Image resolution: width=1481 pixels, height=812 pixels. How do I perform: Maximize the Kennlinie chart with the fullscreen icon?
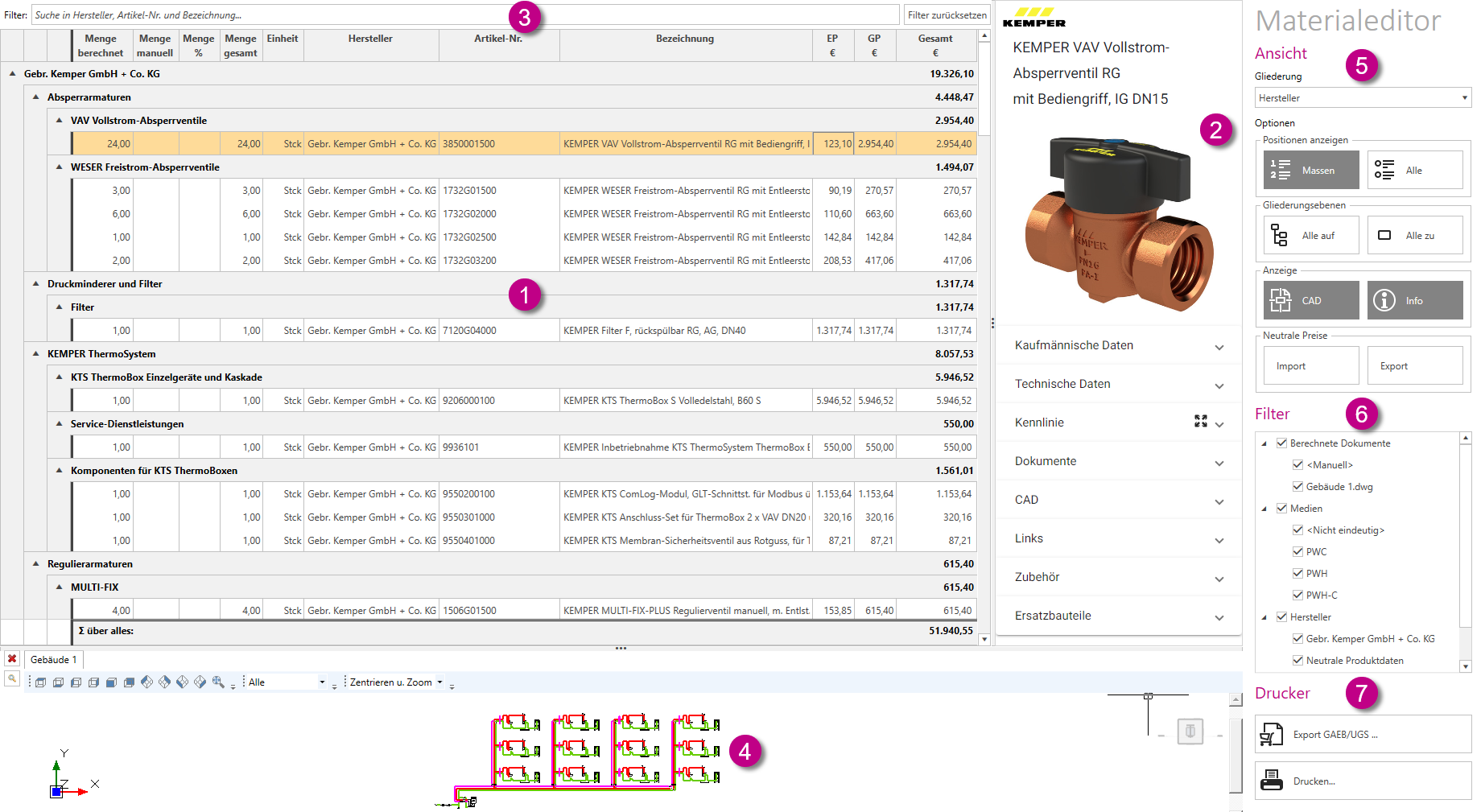[1201, 421]
